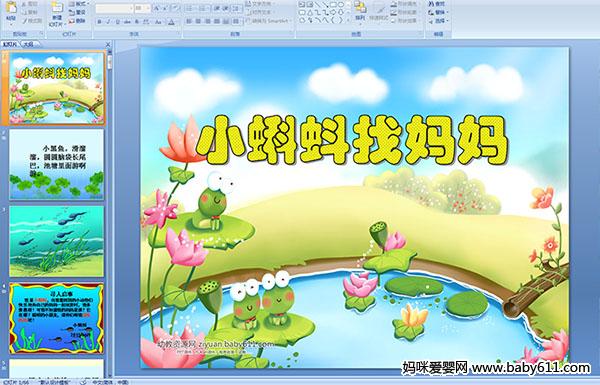Screen dimensions: 600x385
Task: Select the oval shape in shapes gallery
Action: [x=341, y=5]
